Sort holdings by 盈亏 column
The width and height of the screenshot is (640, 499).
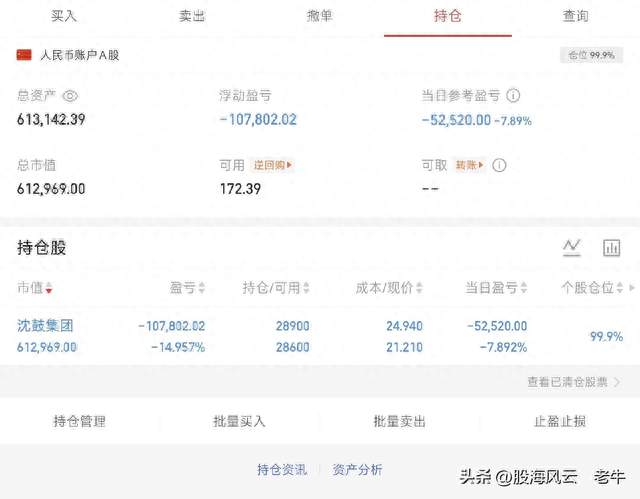point(187,288)
